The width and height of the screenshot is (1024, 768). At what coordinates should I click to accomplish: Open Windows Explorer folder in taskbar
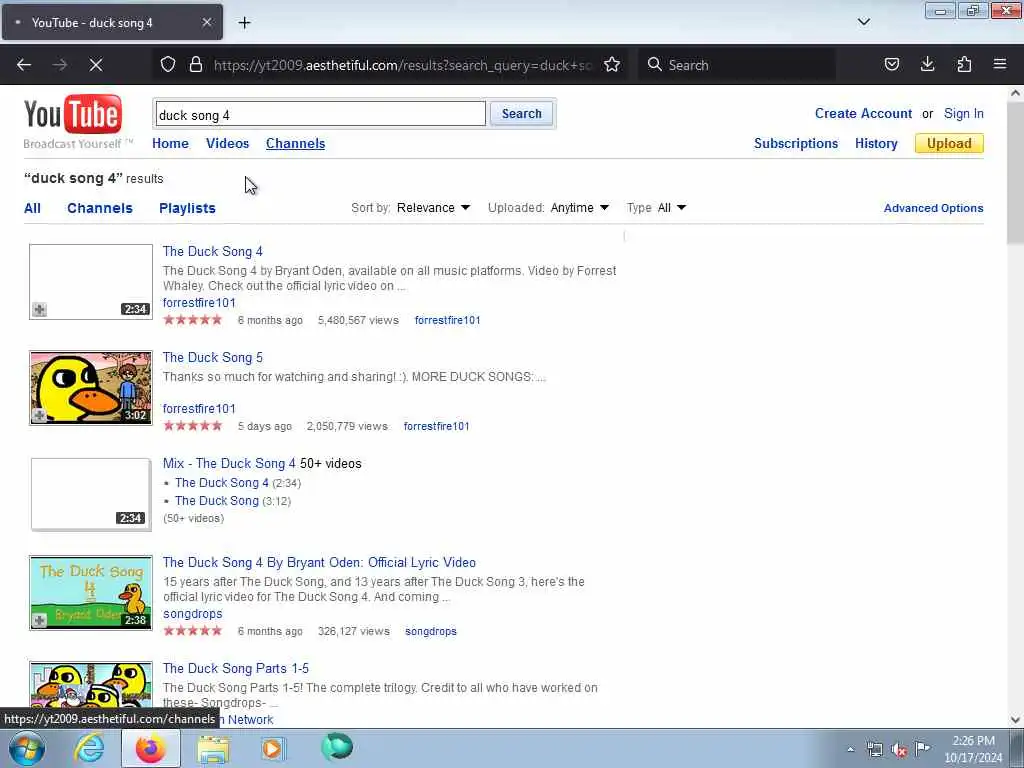(x=214, y=749)
